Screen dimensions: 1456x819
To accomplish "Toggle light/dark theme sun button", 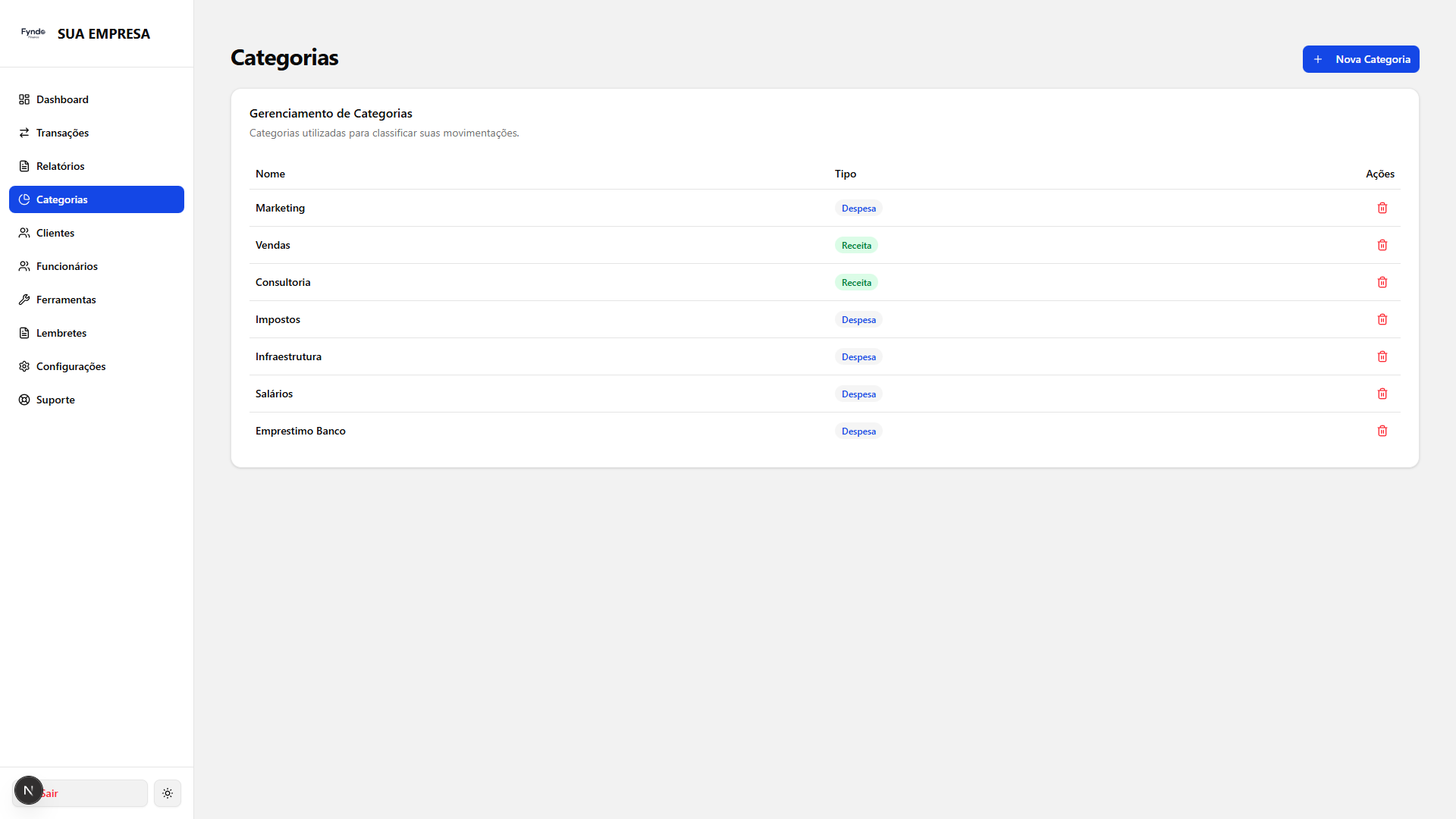I will click(168, 793).
